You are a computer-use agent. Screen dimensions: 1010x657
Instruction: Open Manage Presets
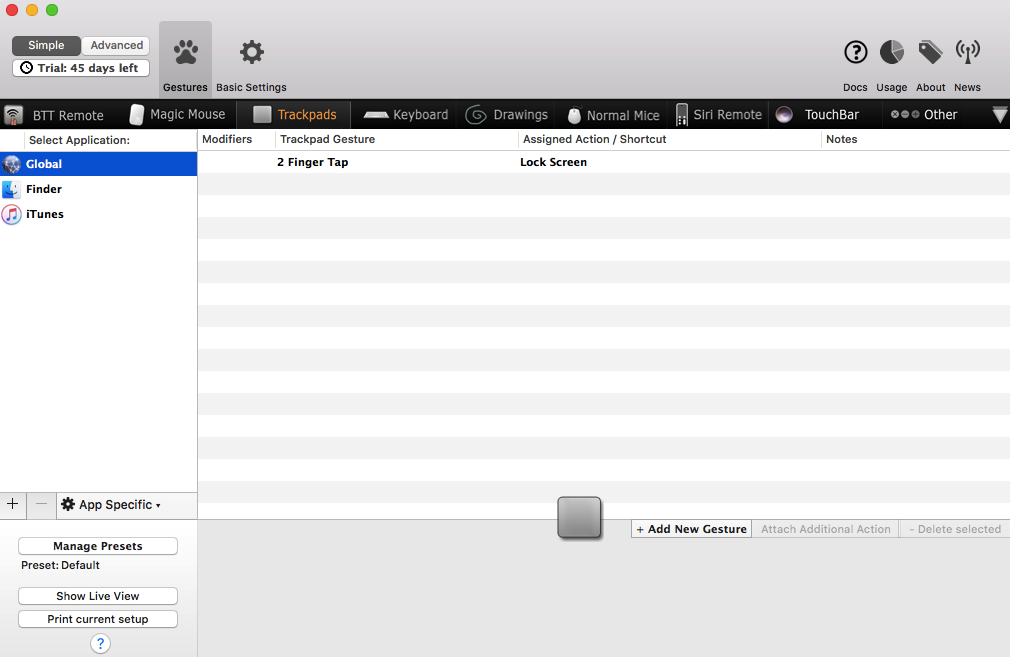(98, 546)
